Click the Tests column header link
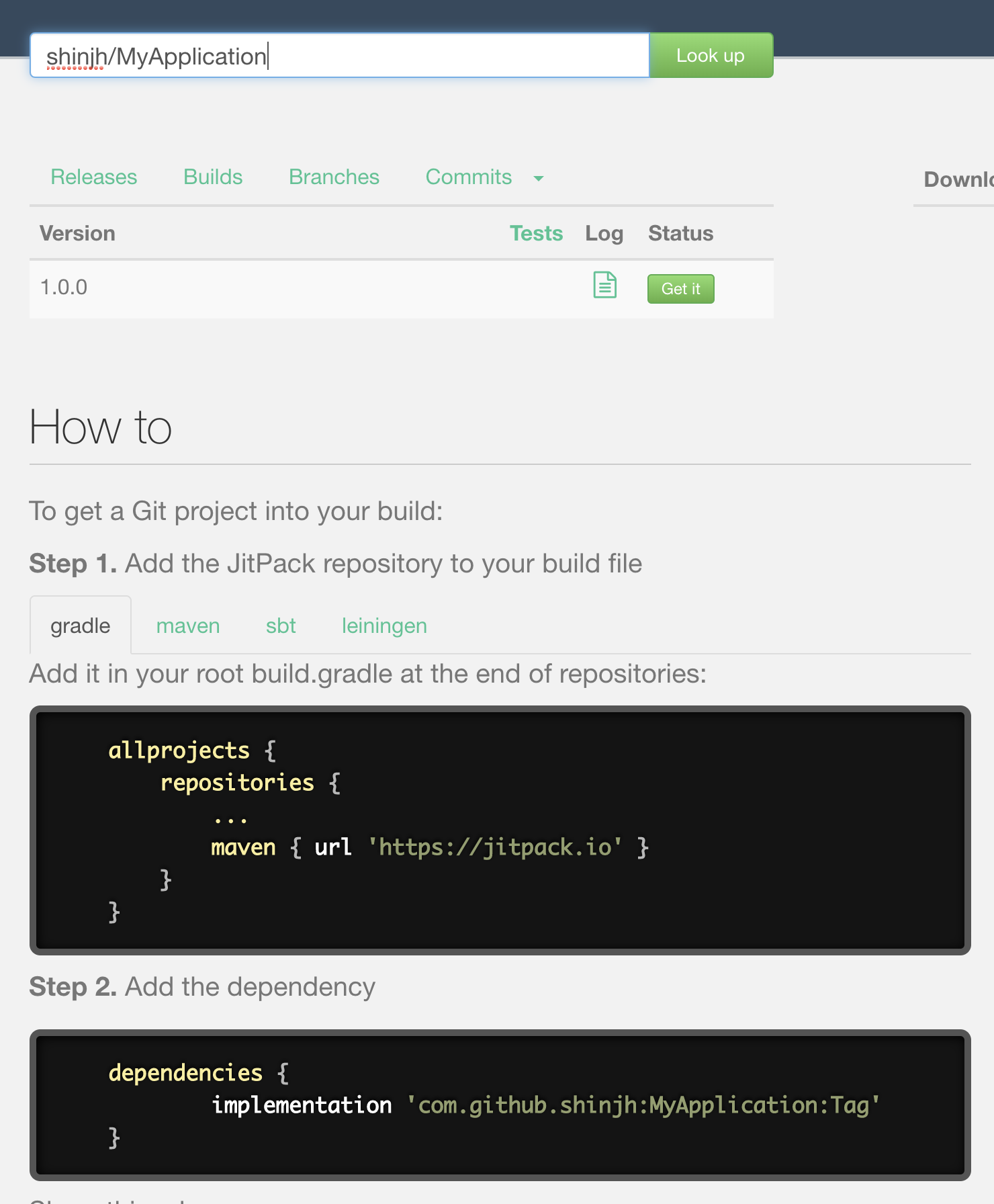 [536, 233]
